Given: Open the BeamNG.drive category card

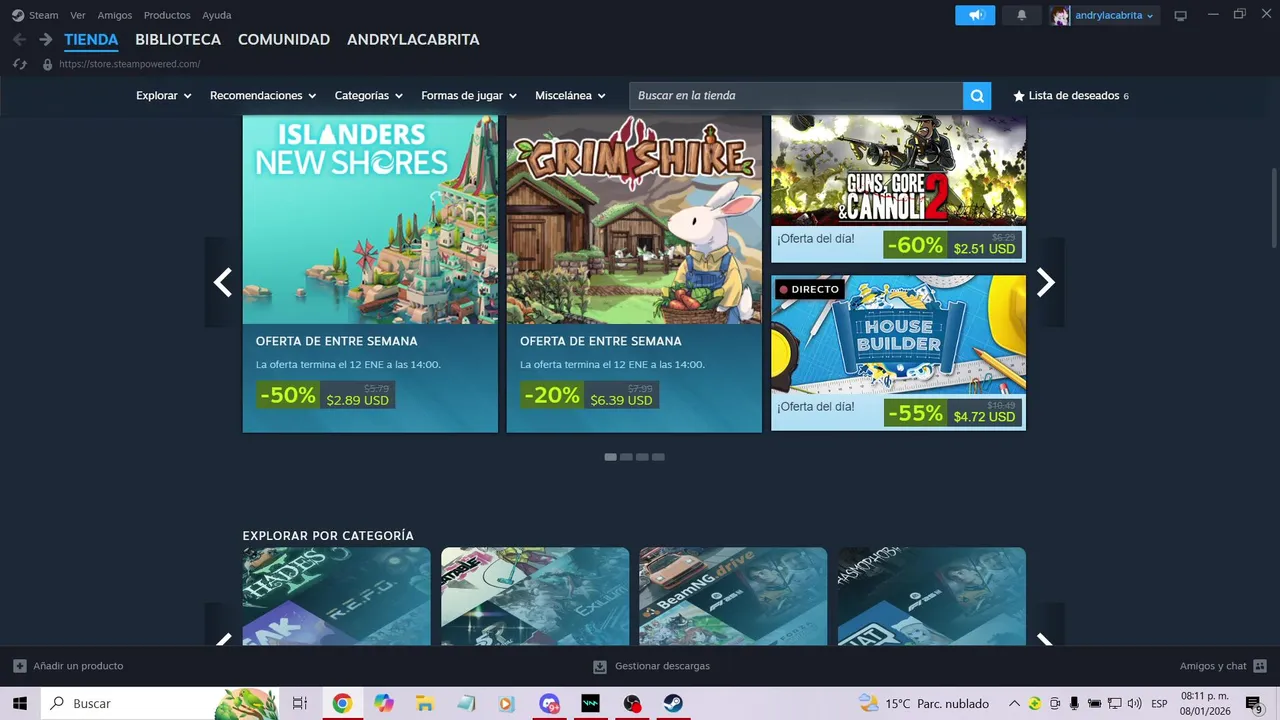Looking at the screenshot, I should point(733,596).
